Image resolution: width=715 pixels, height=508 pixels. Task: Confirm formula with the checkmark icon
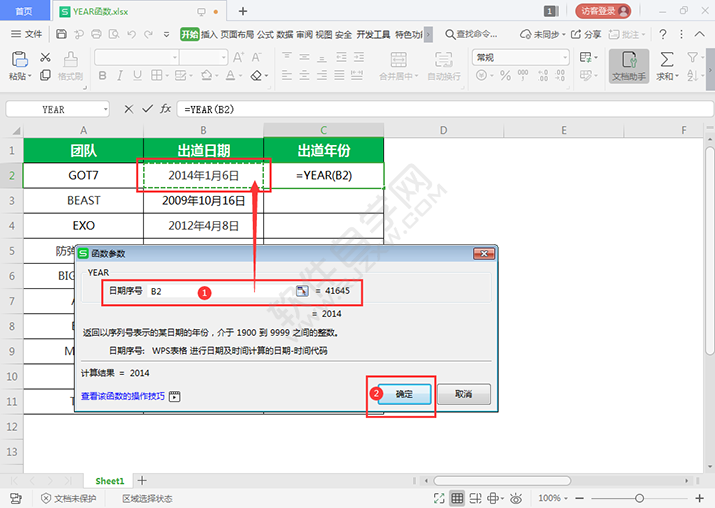click(x=147, y=109)
